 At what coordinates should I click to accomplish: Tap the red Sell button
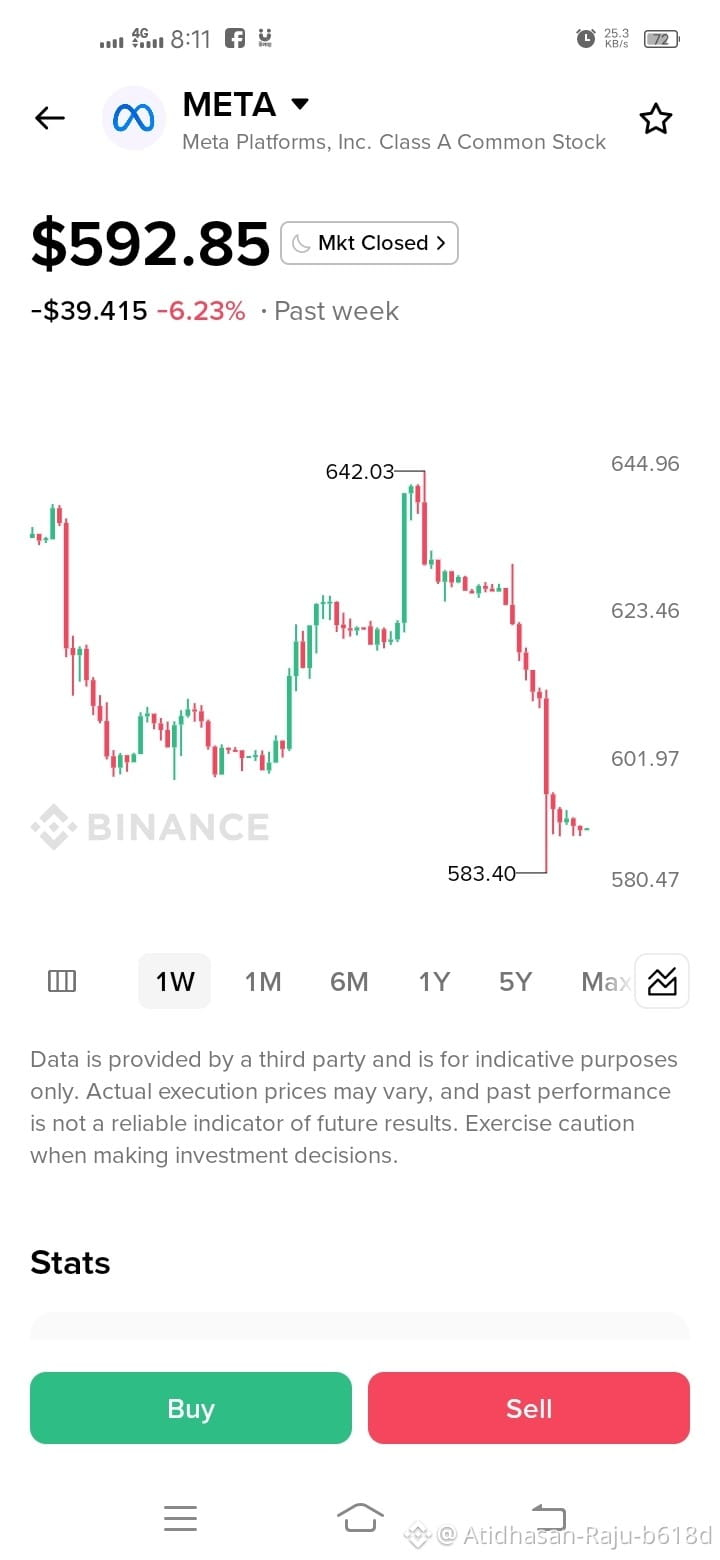(529, 1408)
